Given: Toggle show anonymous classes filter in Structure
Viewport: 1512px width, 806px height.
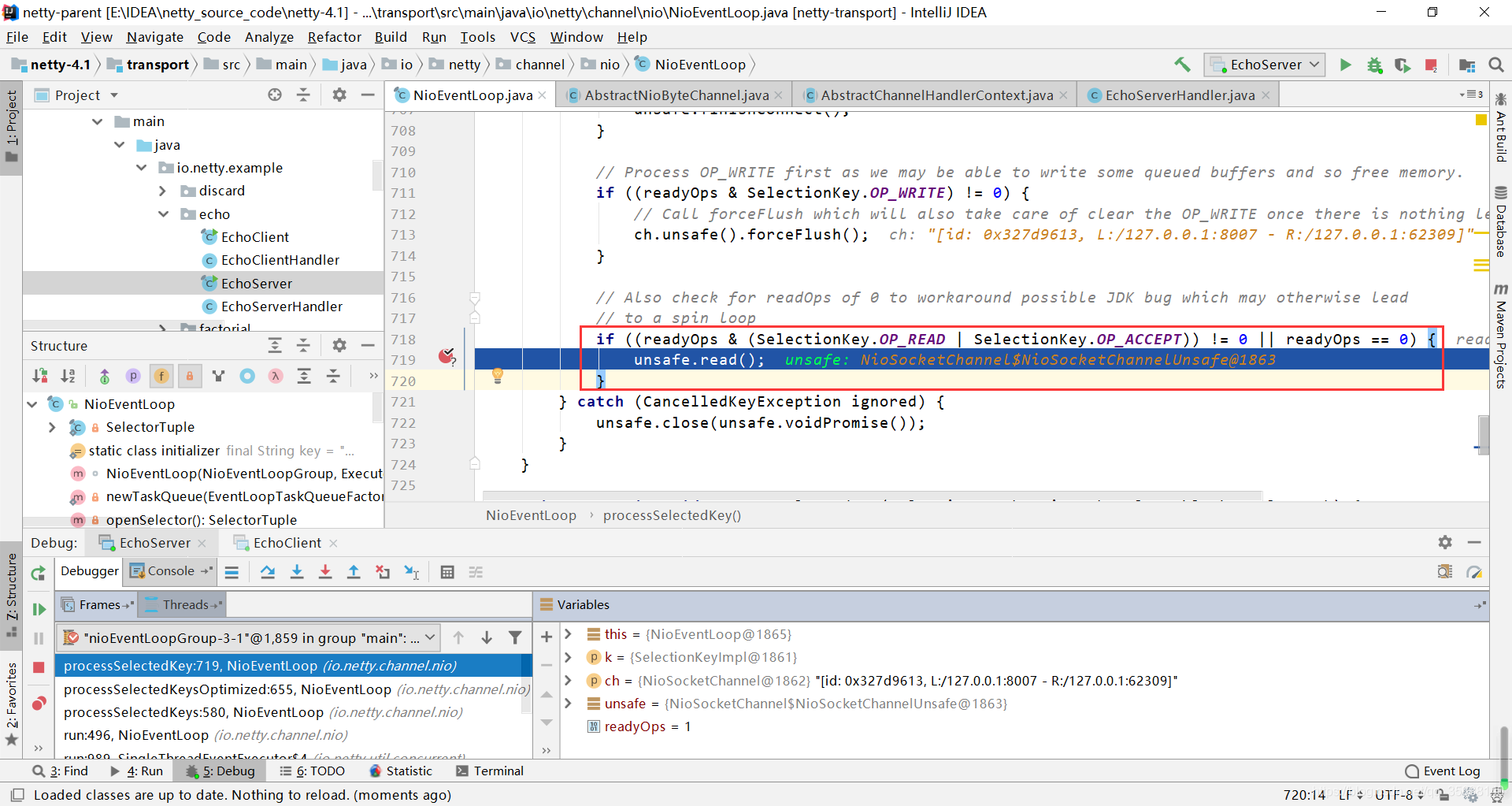Looking at the screenshot, I should pos(247,376).
